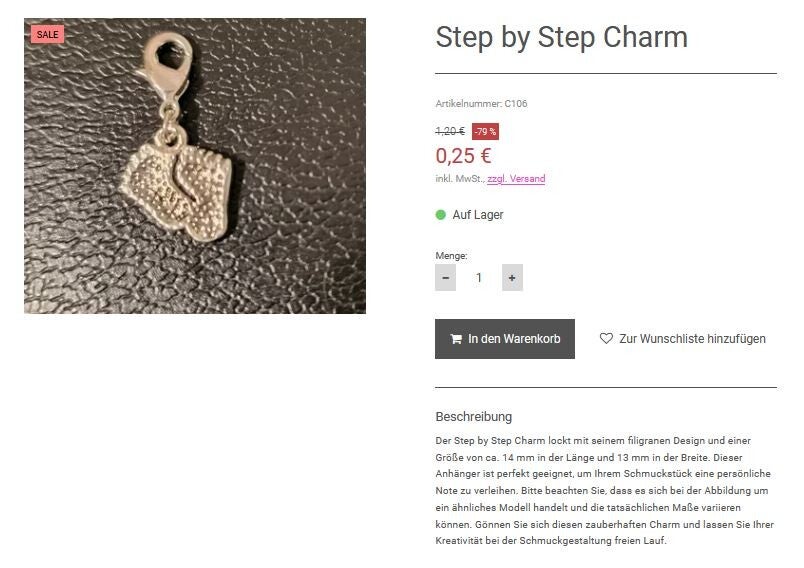Viewport: 804px width, 568px height.
Task: Click the Step by Step Charm title
Action: (x=561, y=38)
